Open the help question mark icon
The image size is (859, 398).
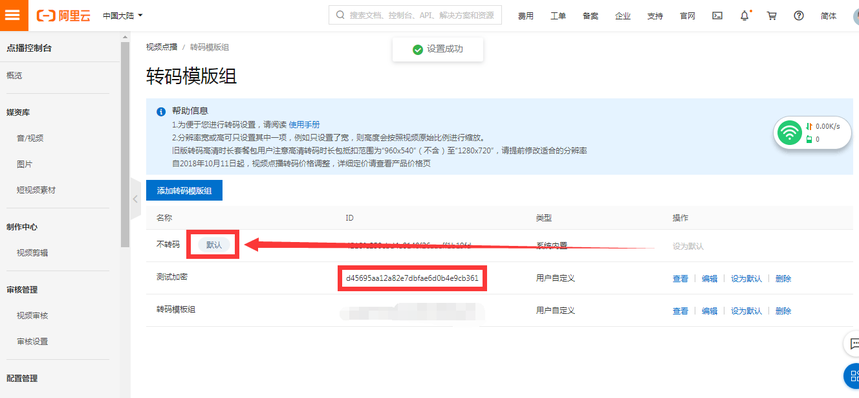pos(799,15)
